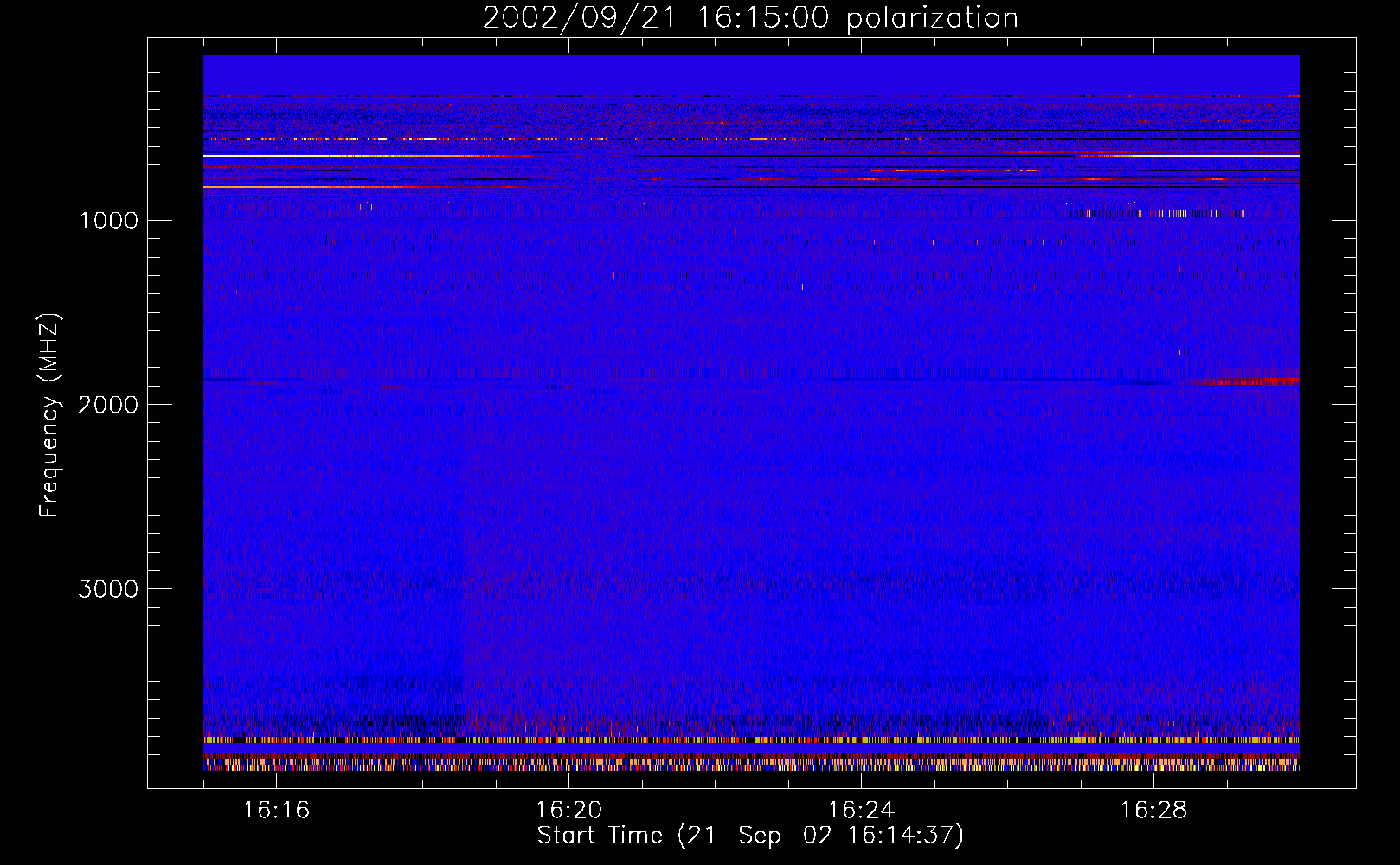Click the 16:20 time tick label
The image size is (1400, 865).
tap(568, 811)
